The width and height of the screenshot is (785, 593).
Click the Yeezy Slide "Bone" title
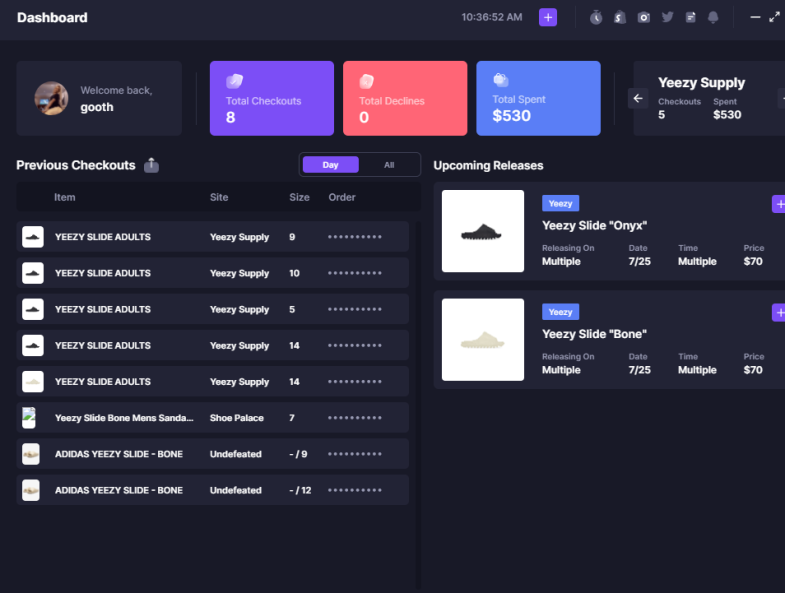click(x=594, y=334)
